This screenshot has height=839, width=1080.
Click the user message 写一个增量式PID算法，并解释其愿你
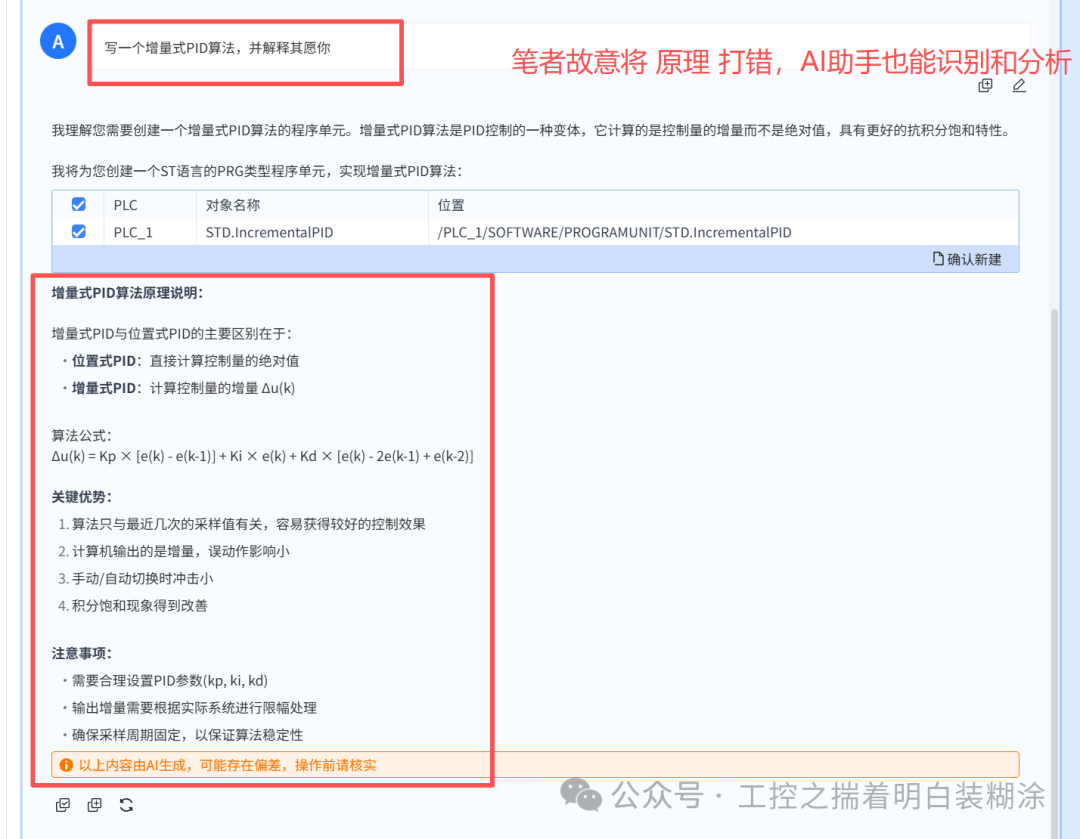[x=218, y=48]
